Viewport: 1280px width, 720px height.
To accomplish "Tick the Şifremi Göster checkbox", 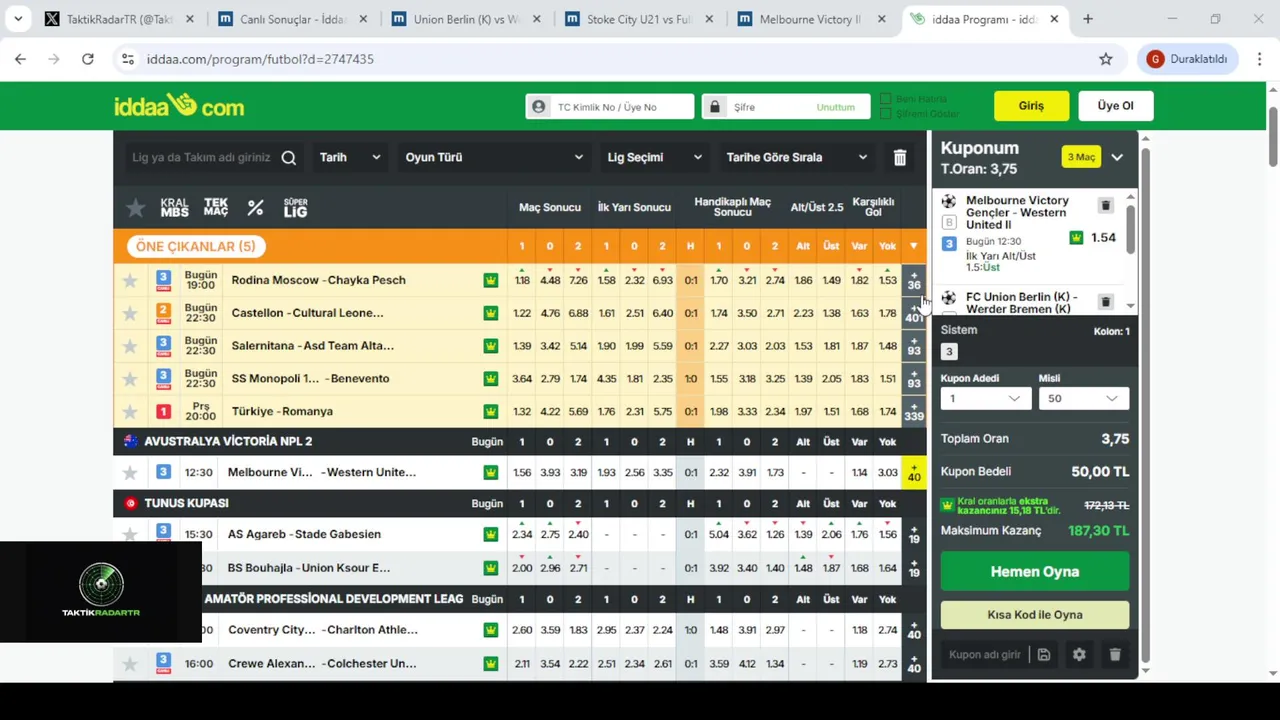I will 886,113.
